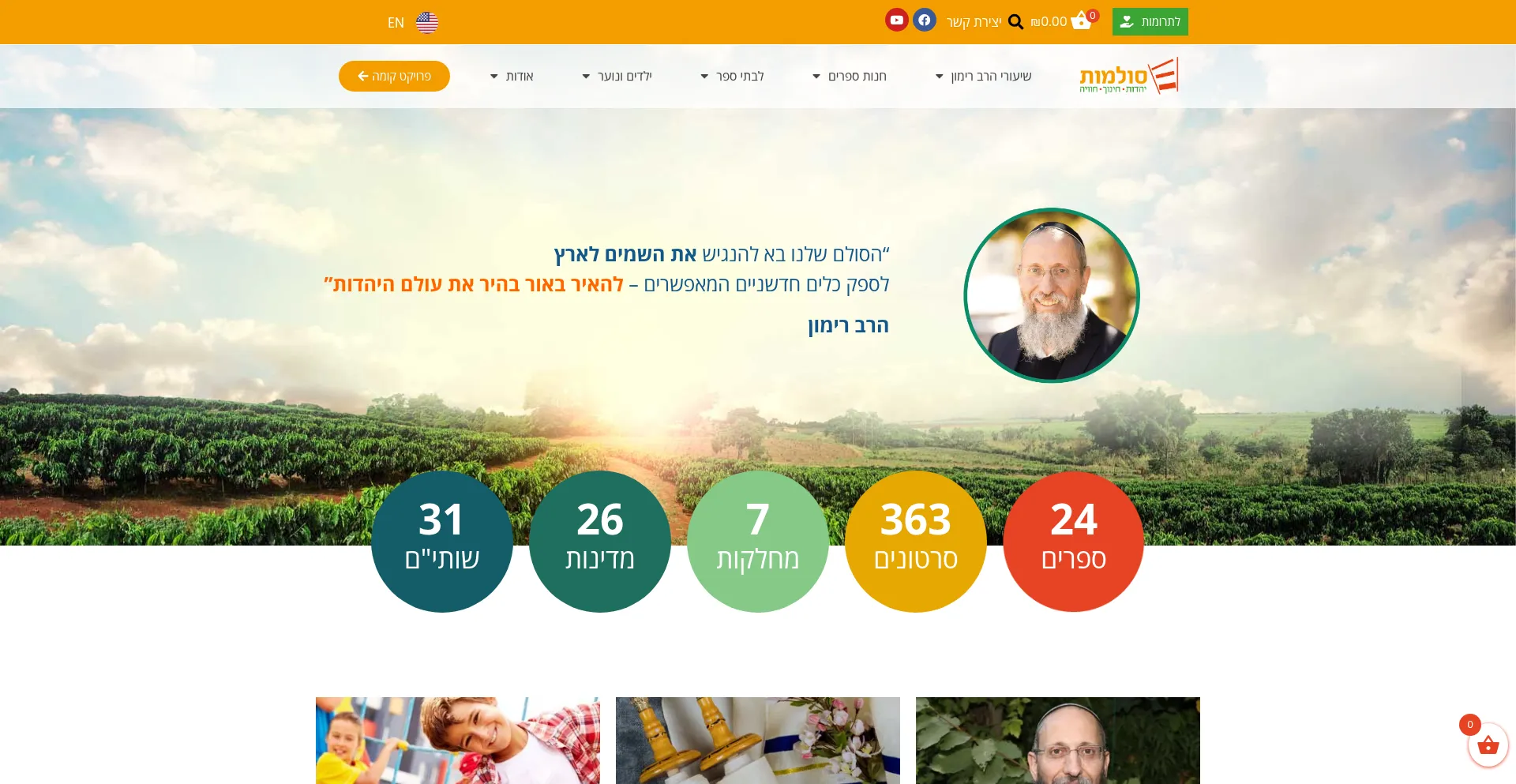
Task: Click the orange פרויקט קומה button
Action: [394, 76]
